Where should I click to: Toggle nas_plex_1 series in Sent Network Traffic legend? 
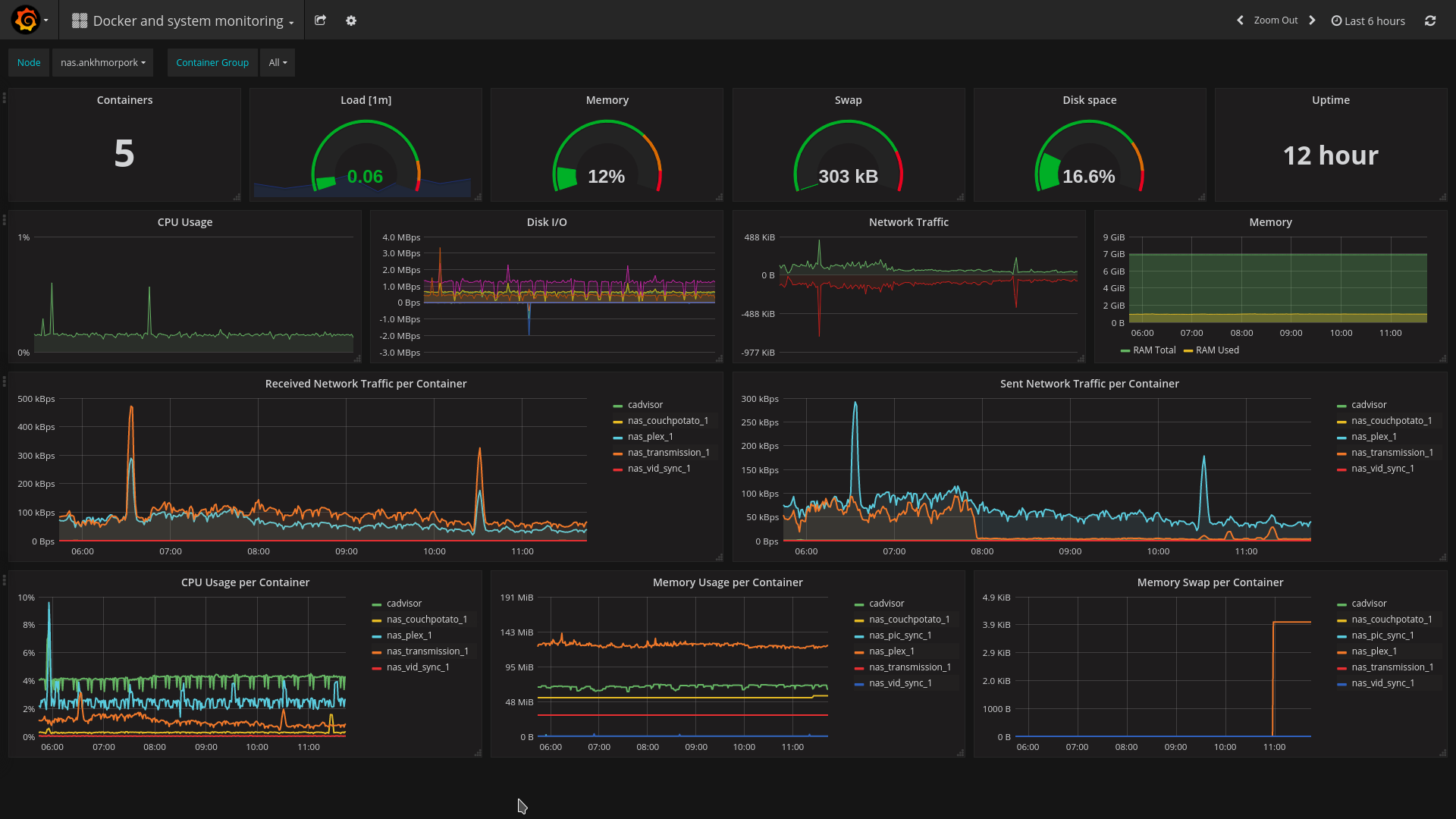point(1373,437)
